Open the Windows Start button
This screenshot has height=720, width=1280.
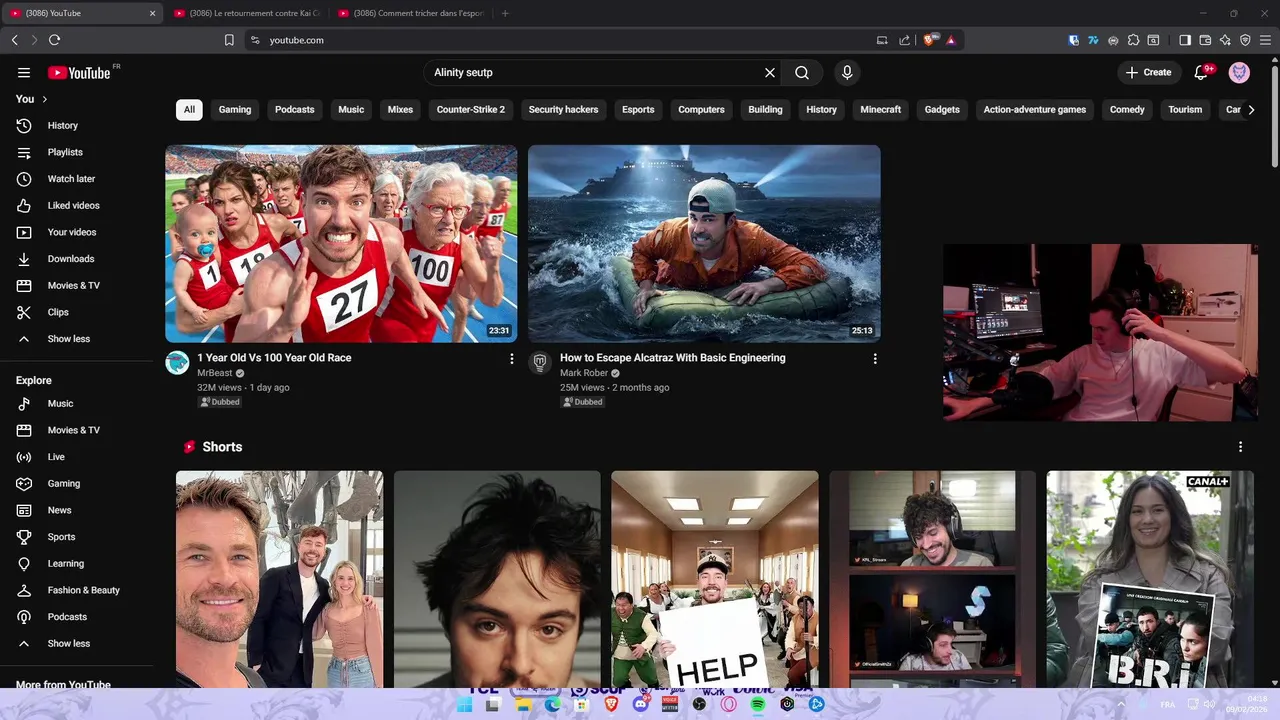tap(465, 704)
